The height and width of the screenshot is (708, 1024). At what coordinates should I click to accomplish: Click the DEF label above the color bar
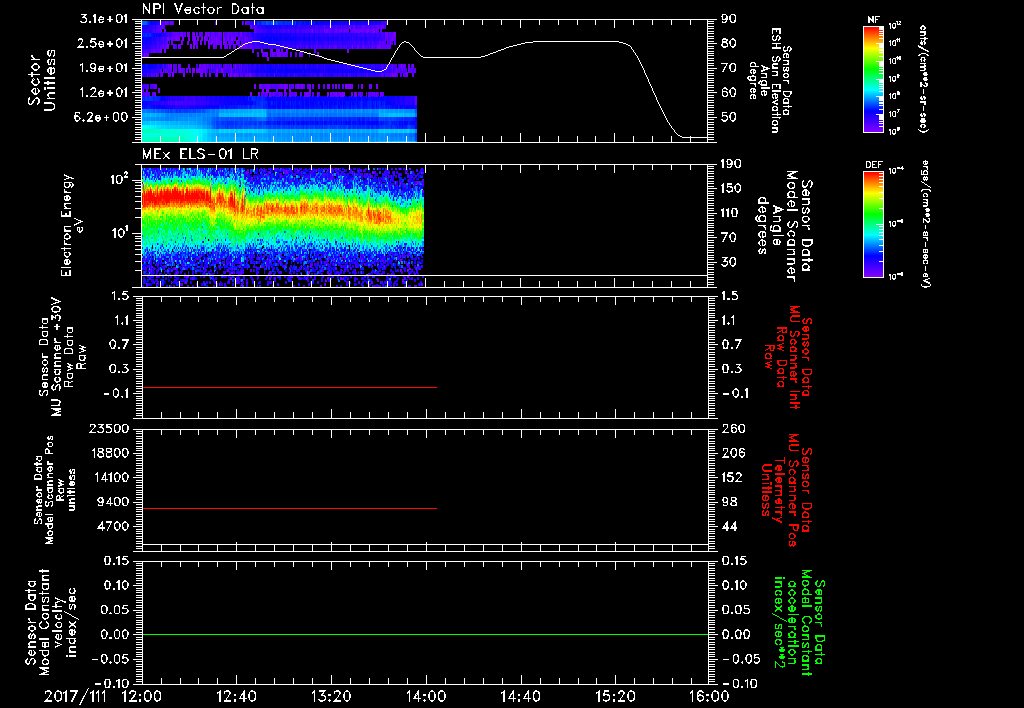pyautogui.click(x=874, y=165)
